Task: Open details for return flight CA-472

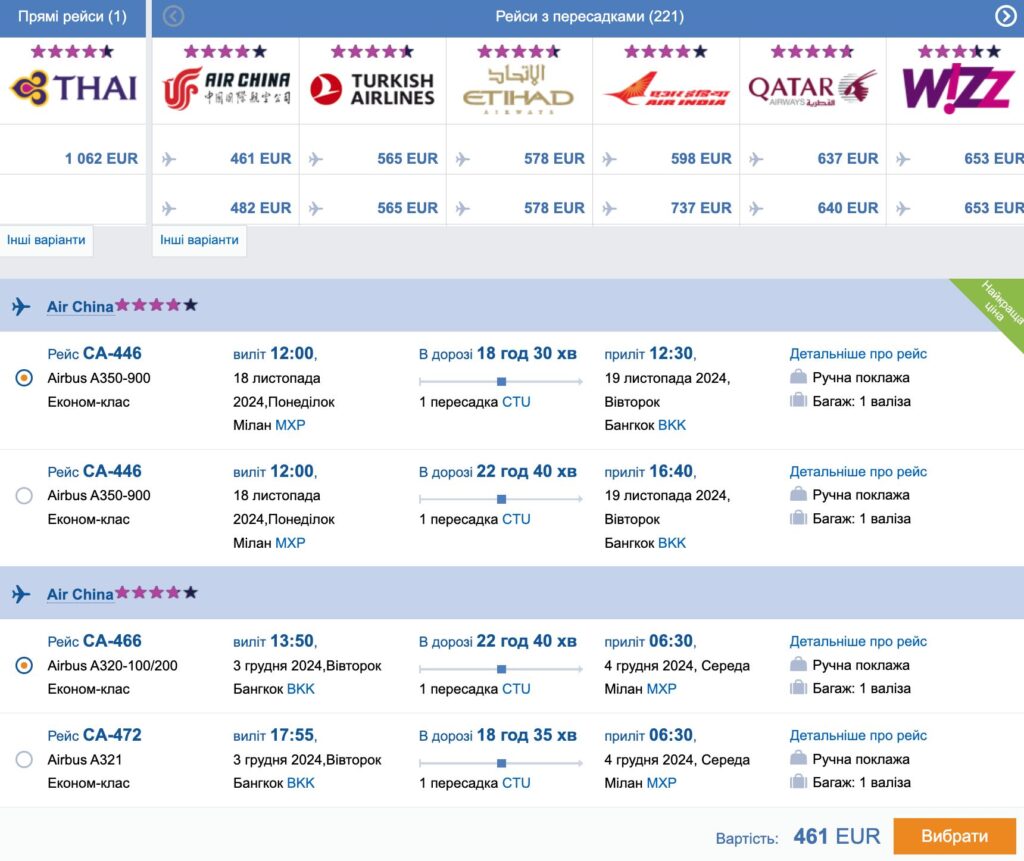Action: point(858,736)
